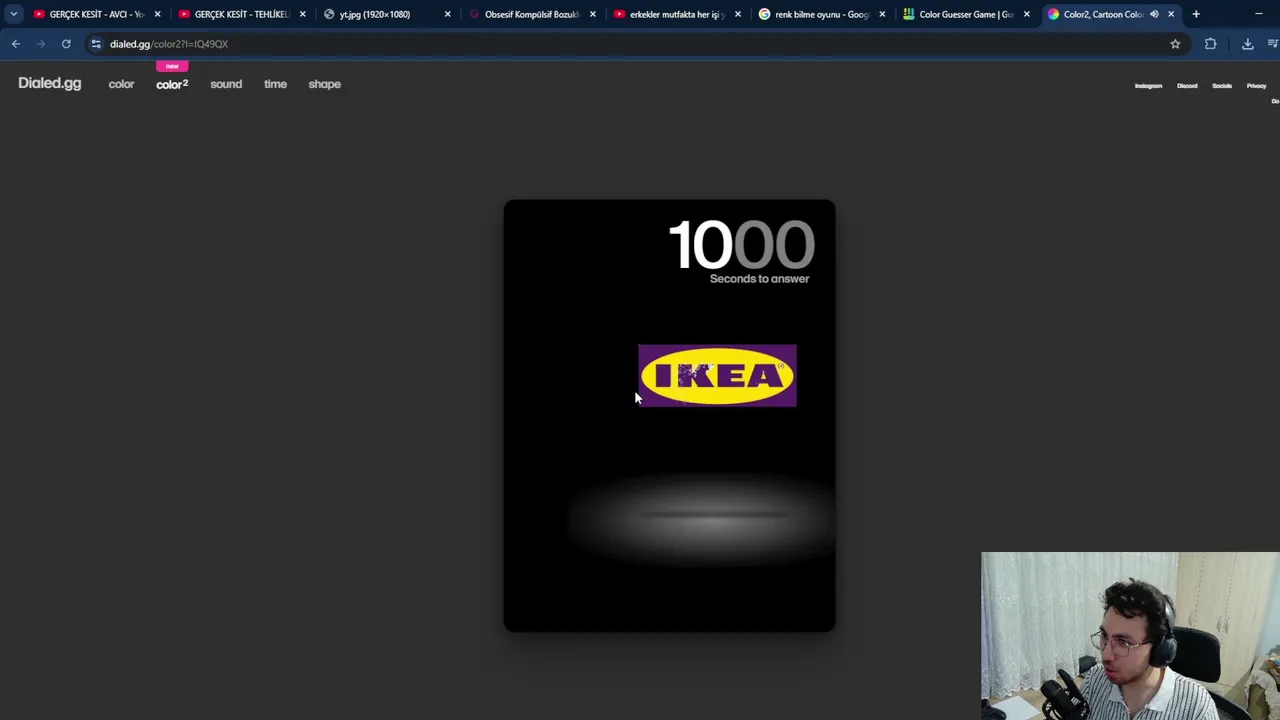
Task: Close the yt.jpg tab
Action: tap(447, 14)
